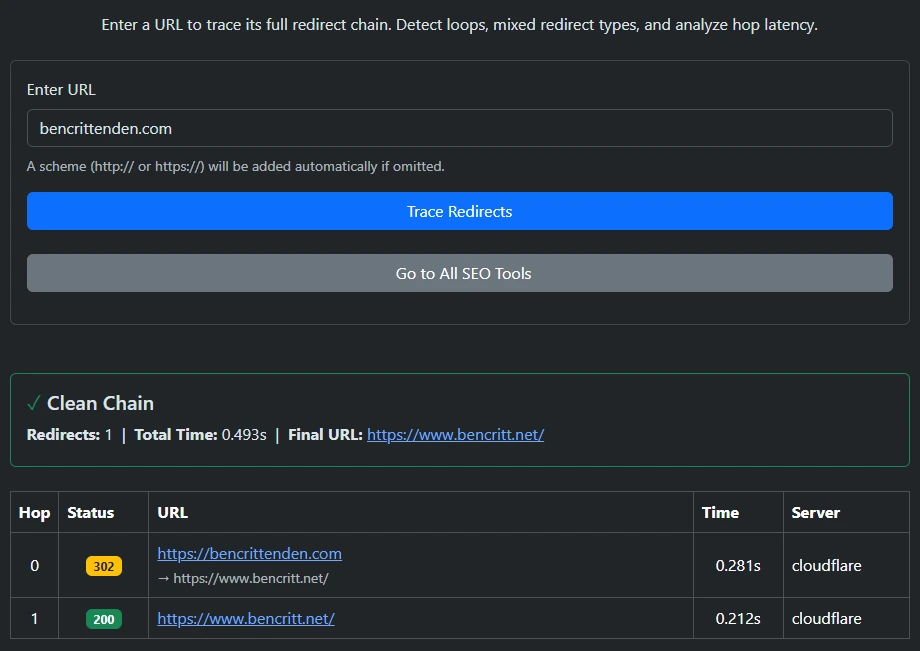Viewport: 920px width, 651px height.
Task: Open the final URL bencritt.net link
Action: pyautogui.click(x=455, y=434)
